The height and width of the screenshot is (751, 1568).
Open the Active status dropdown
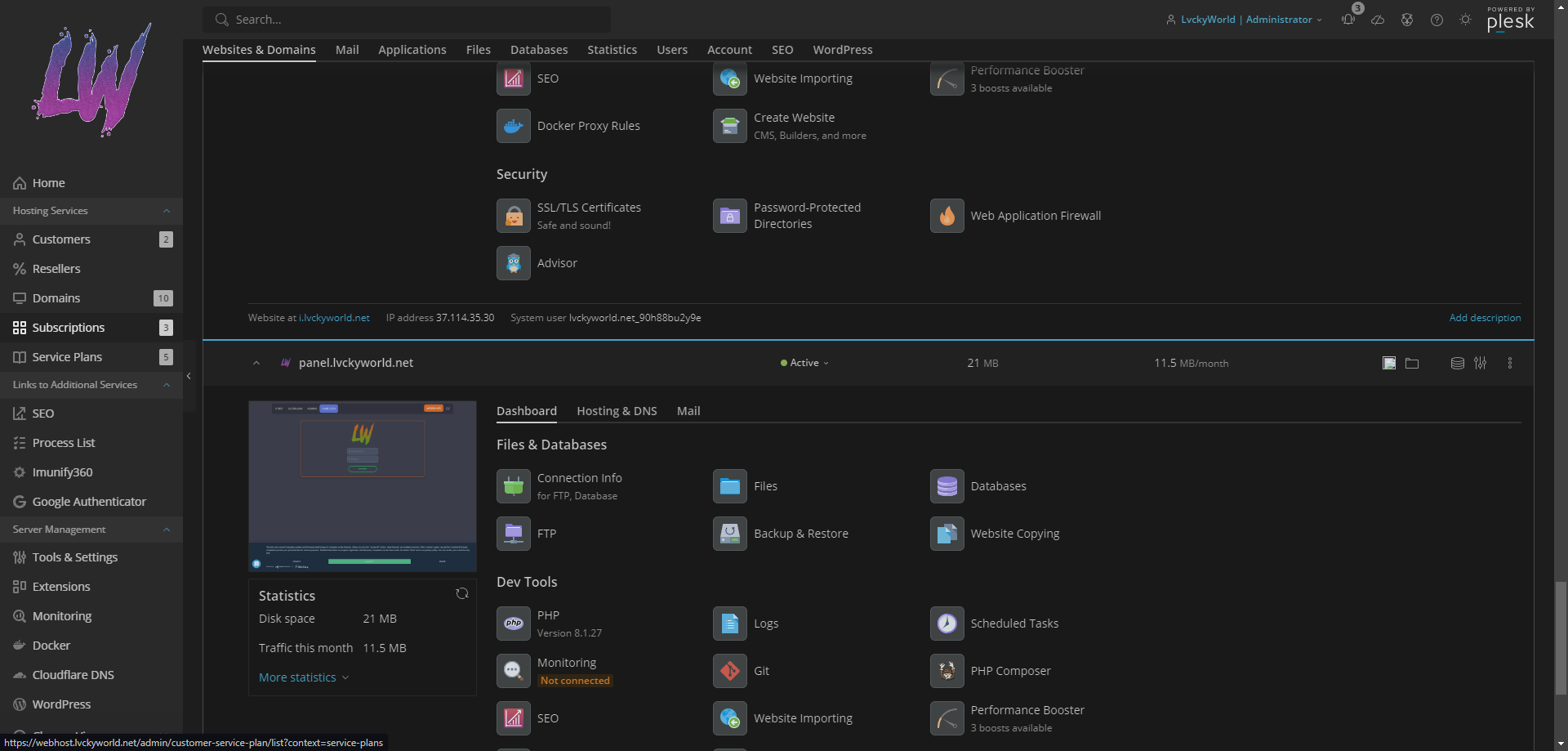804,363
